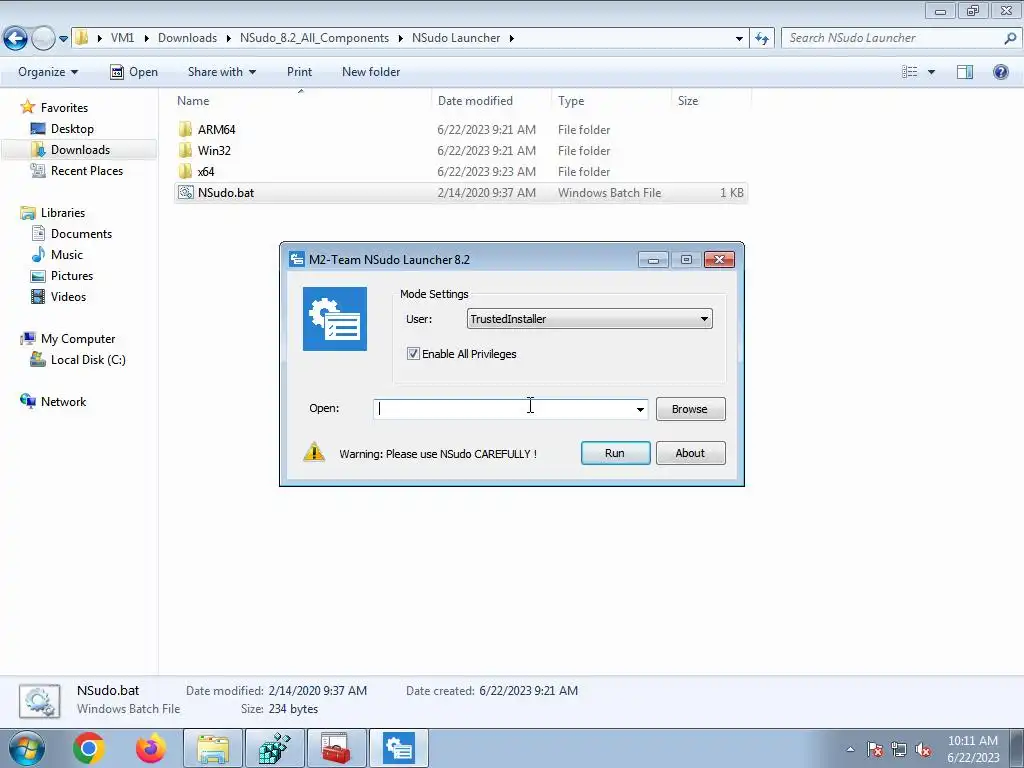Toggle the preview pane icon

[x=965, y=72]
